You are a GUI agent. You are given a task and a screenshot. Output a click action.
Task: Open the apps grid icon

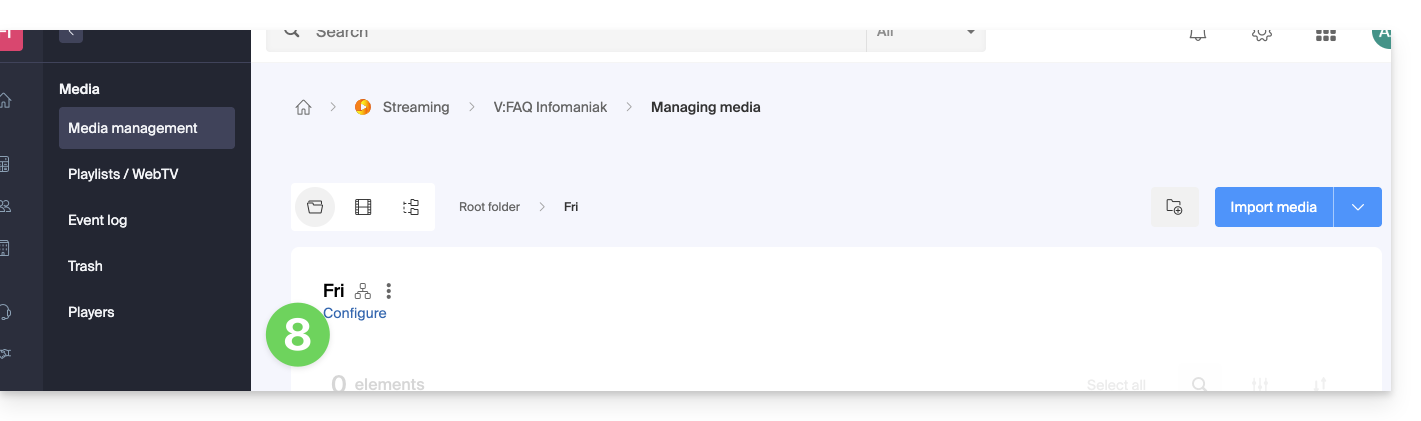1325,35
